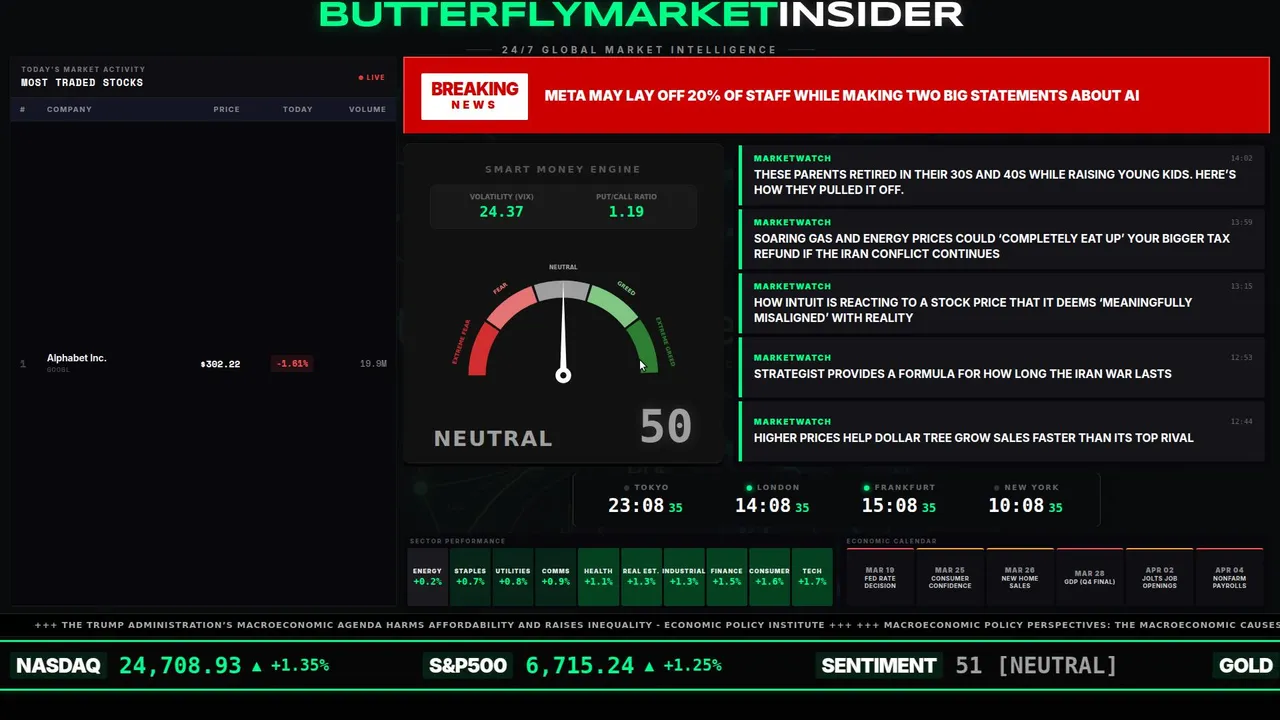Sort by the TODAY column header
1280x720 pixels.
pos(297,109)
